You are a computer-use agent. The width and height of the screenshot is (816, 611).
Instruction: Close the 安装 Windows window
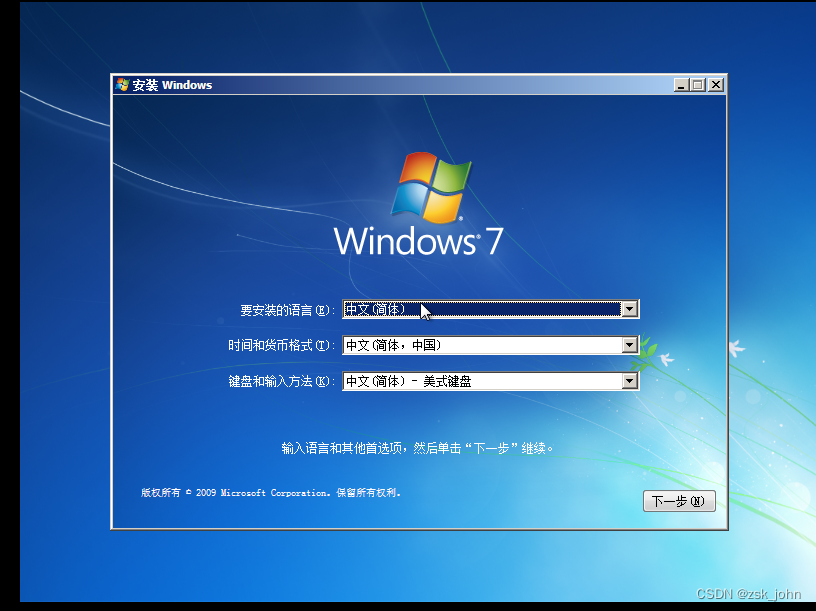click(716, 85)
